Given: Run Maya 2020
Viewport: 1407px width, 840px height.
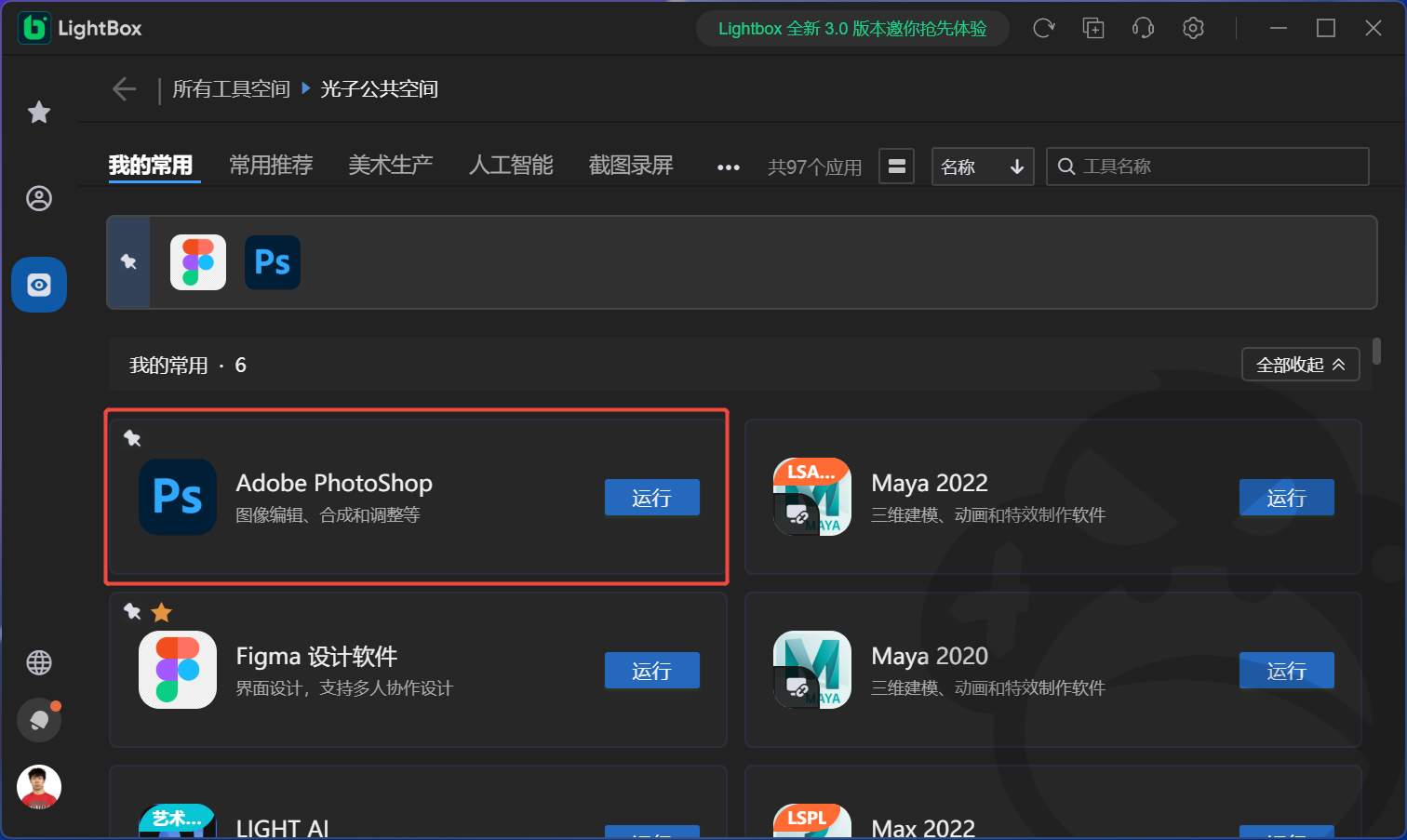Looking at the screenshot, I should point(1287,671).
